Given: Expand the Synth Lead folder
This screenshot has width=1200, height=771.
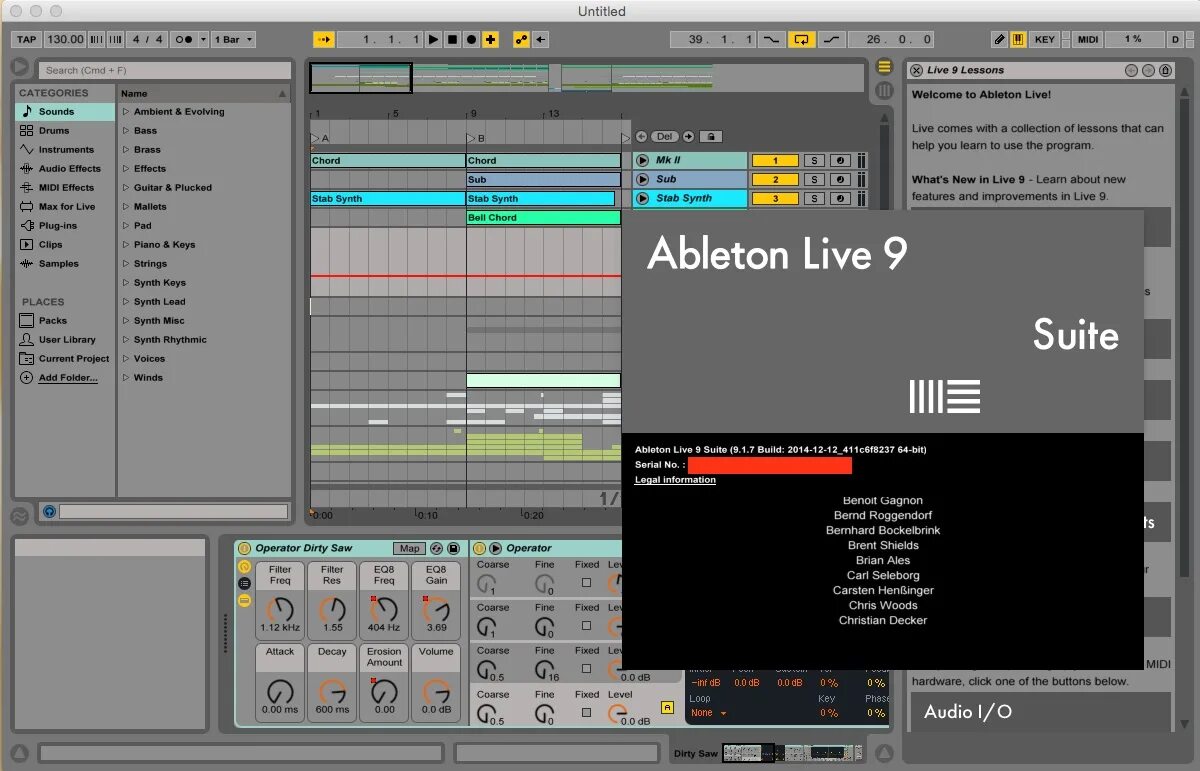Looking at the screenshot, I should (x=127, y=302).
